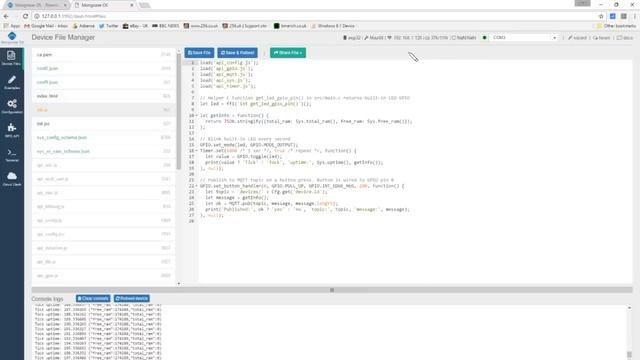The height and width of the screenshot is (360, 640).
Task: Click the Mongoose OS logo
Action: tap(12, 38)
